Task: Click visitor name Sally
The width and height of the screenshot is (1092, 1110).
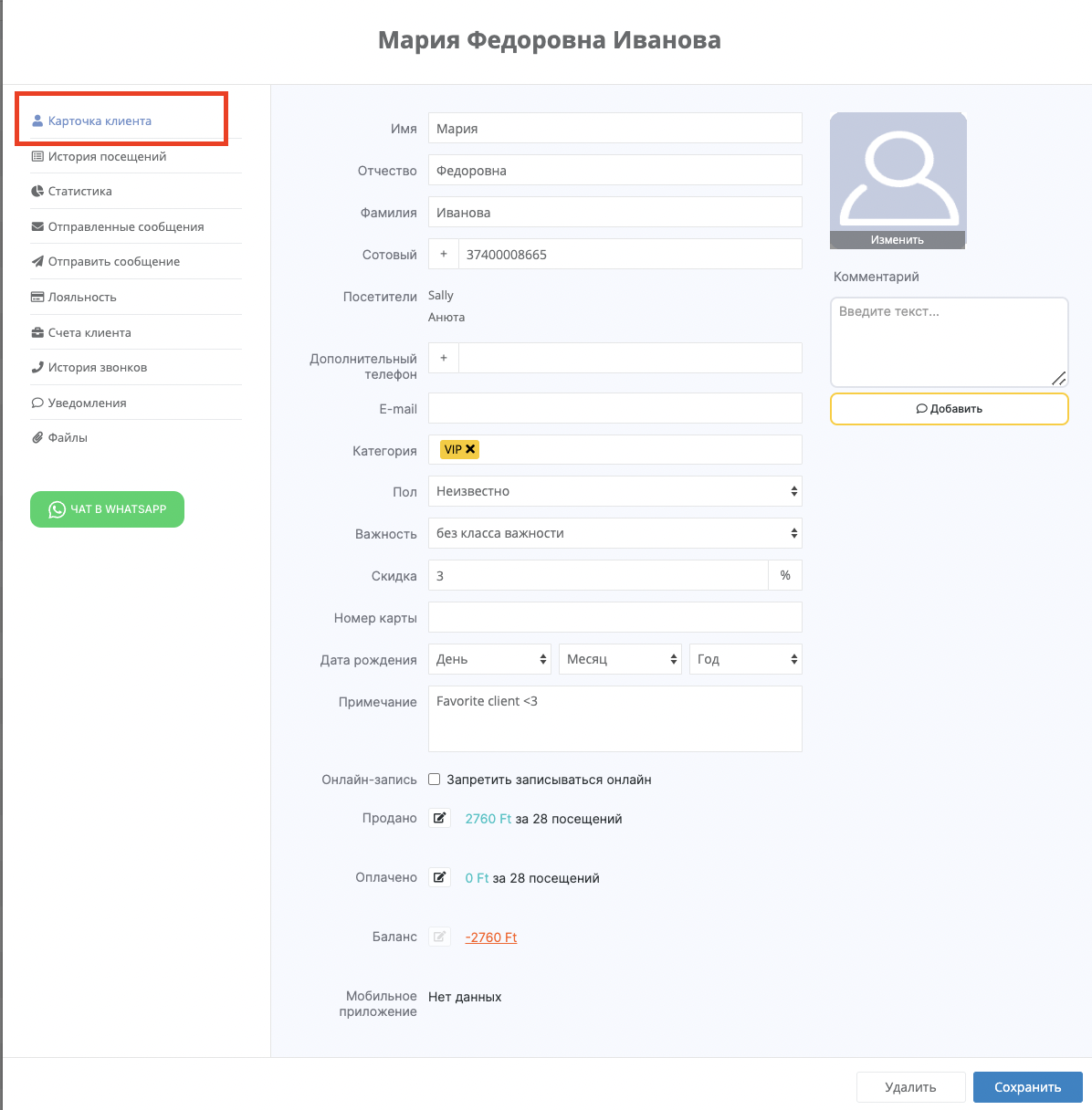Action: coord(441,296)
